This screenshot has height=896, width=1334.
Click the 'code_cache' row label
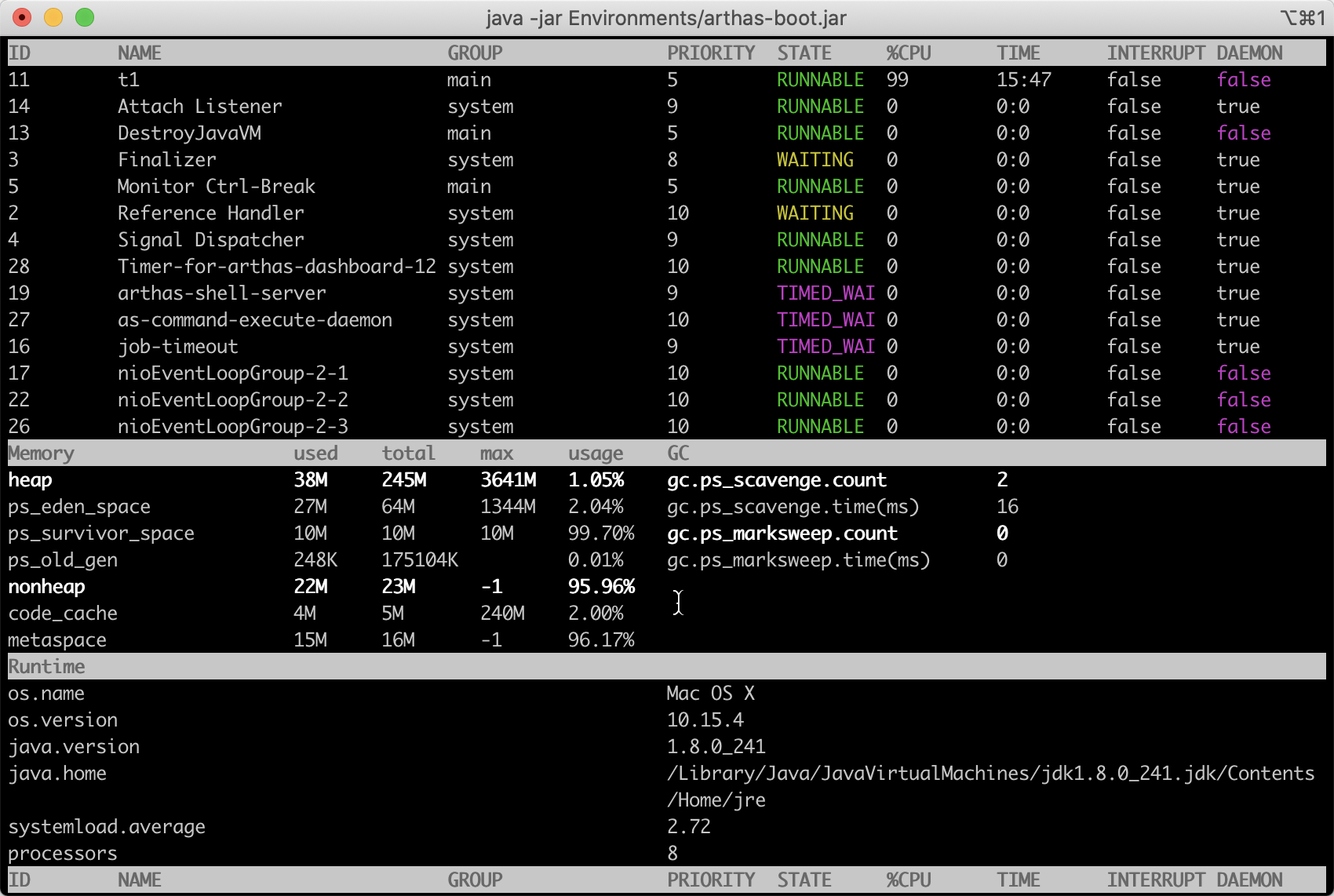click(63, 614)
